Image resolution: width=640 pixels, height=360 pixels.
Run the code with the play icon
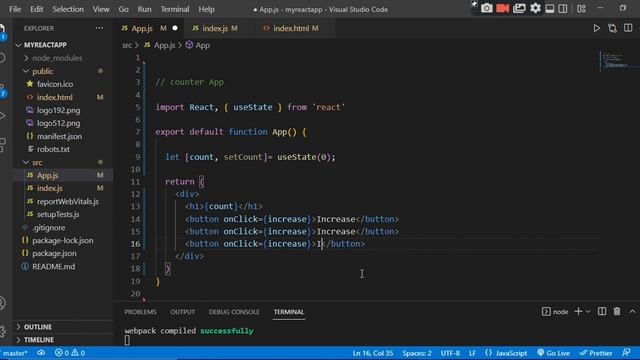tap(596, 28)
